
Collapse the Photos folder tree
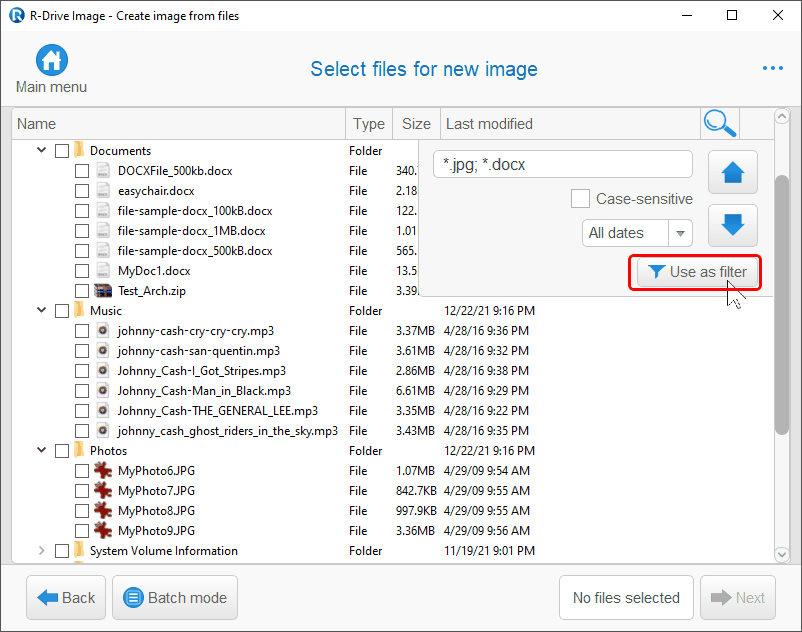coord(41,450)
